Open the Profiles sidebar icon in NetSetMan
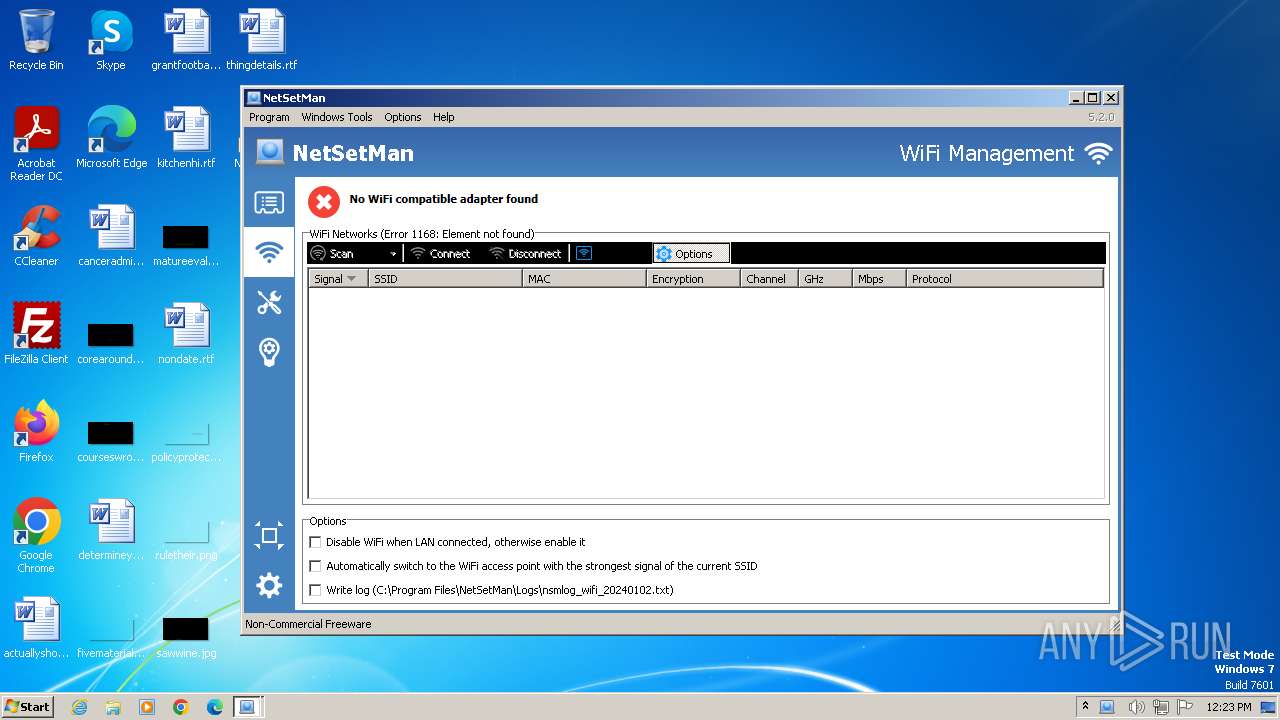Viewport: 1280px width, 720px height. click(269, 203)
